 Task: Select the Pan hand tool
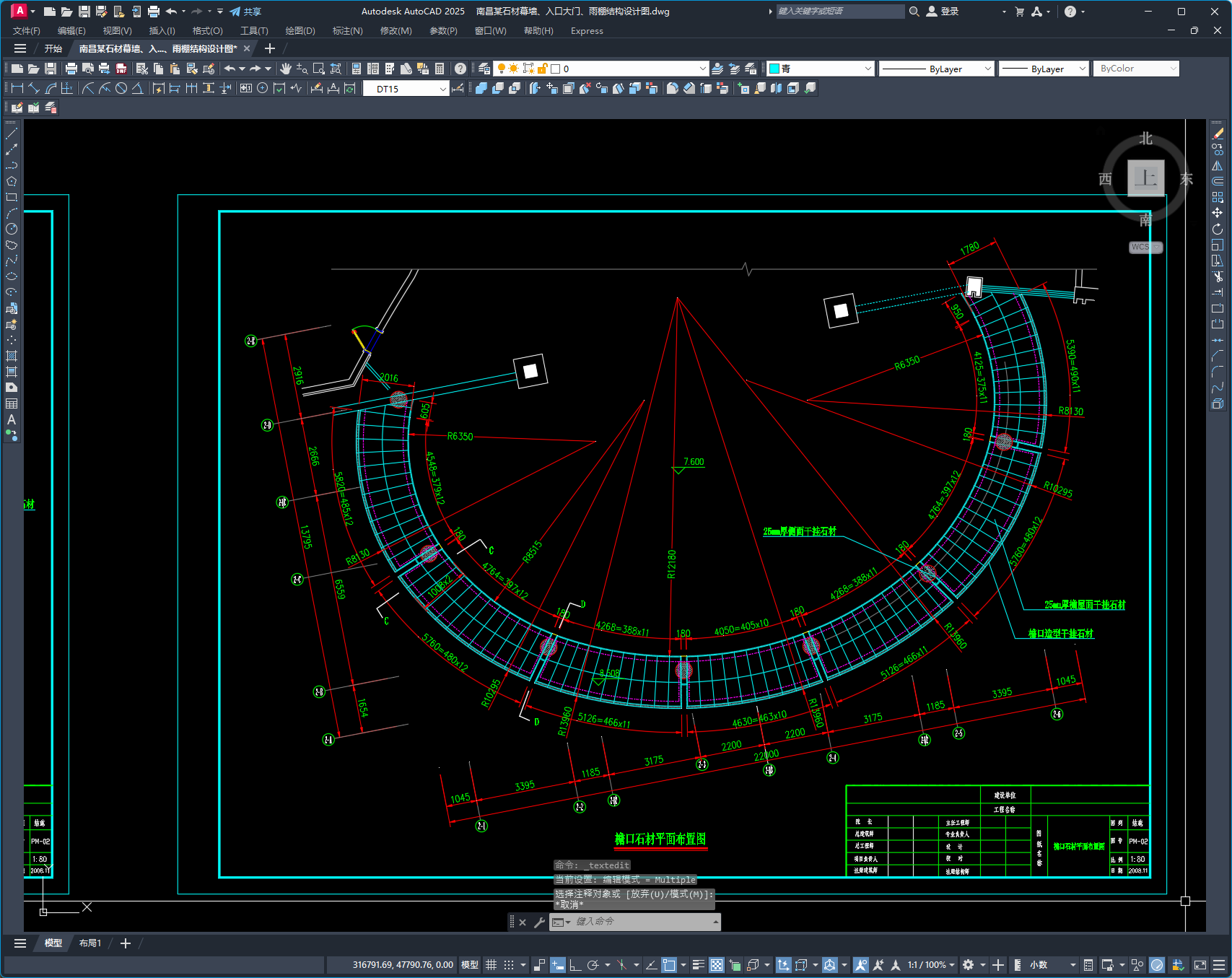286,69
